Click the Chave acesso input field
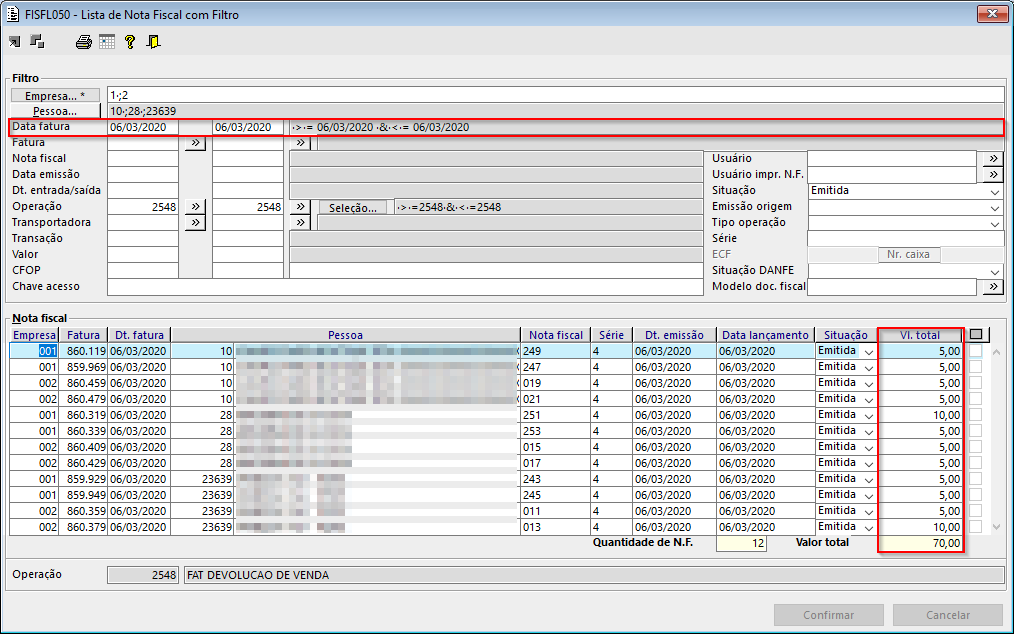This screenshot has width=1014, height=634. 405,287
